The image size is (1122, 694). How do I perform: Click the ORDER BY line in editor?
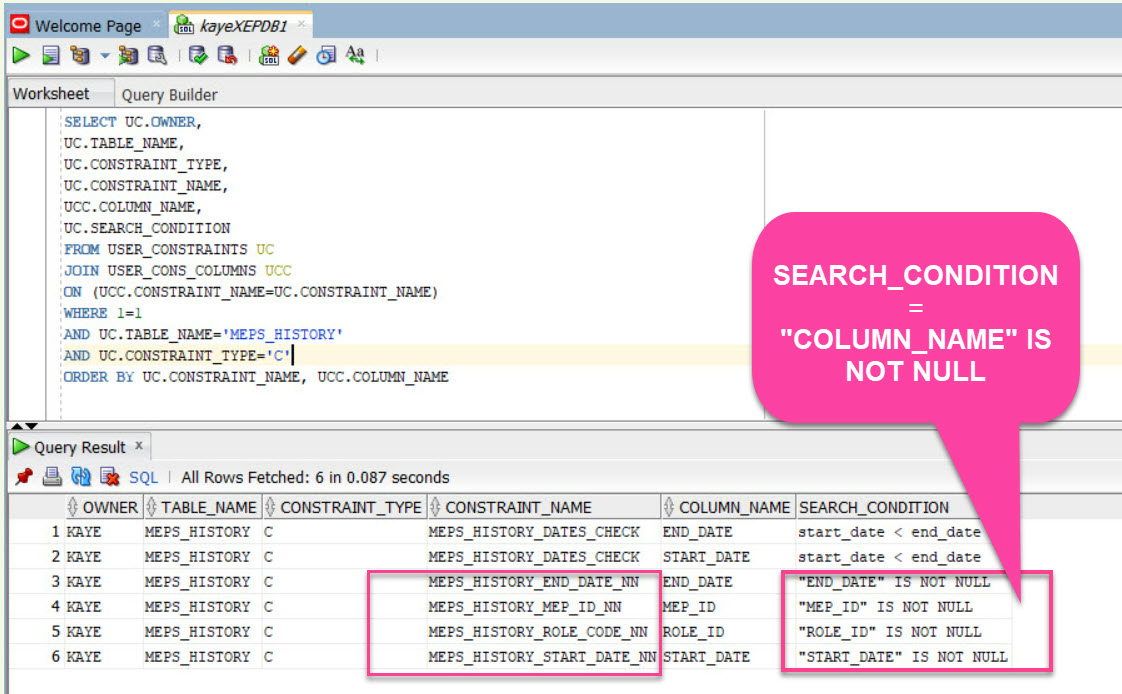click(x=255, y=376)
